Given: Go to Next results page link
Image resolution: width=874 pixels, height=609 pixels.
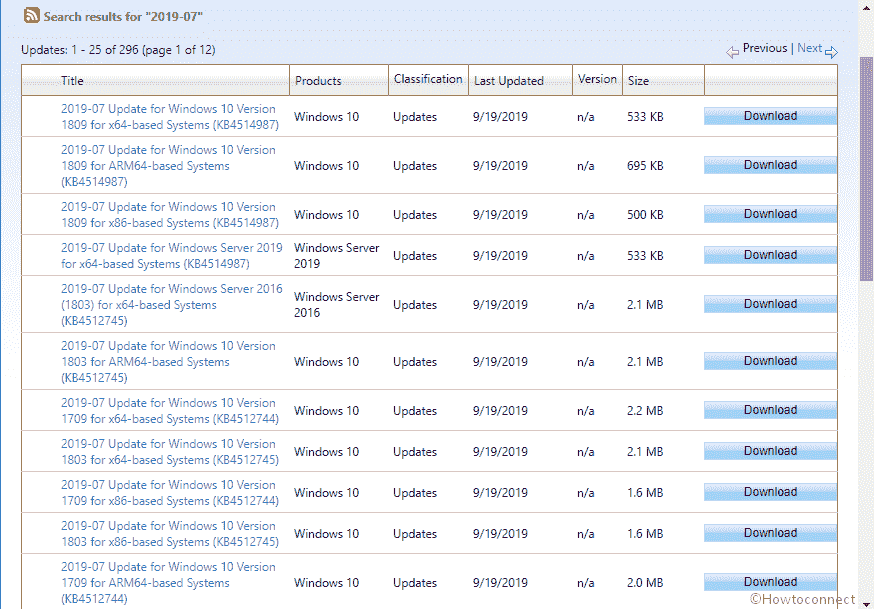Looking at the screenshot, I should 809,48.
